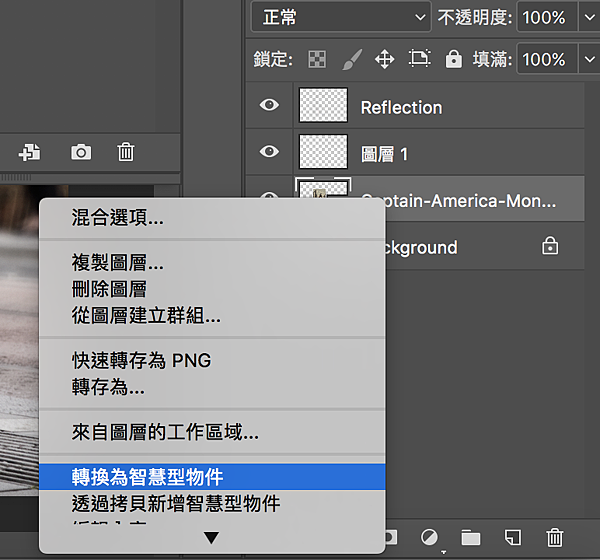Click 圖層 1 layer thumbnail
The width and height of the screenshot is (600, 560).
(x=323, y=152)
